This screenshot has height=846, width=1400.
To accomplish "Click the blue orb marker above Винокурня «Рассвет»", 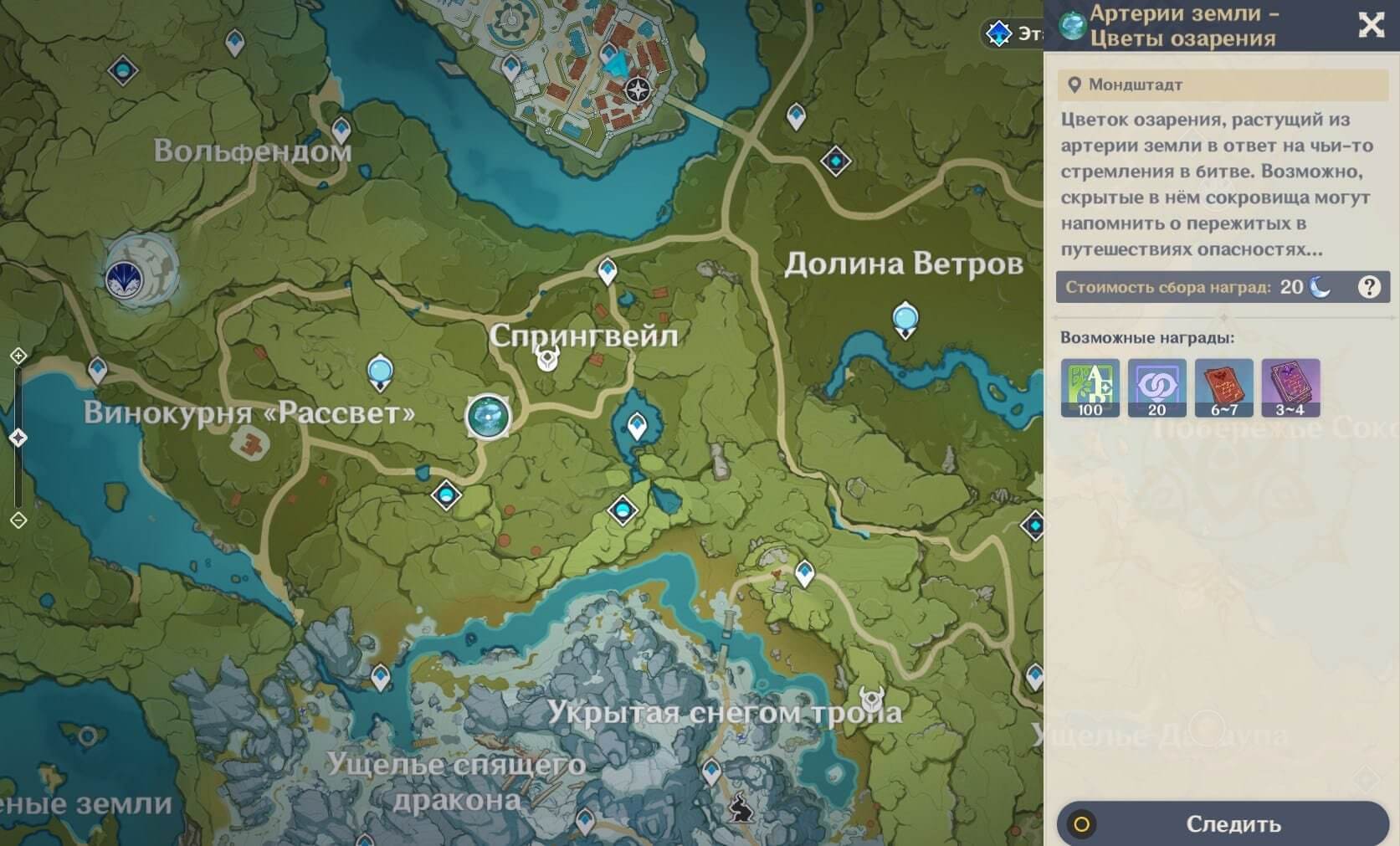I will [x=380, y=371].
